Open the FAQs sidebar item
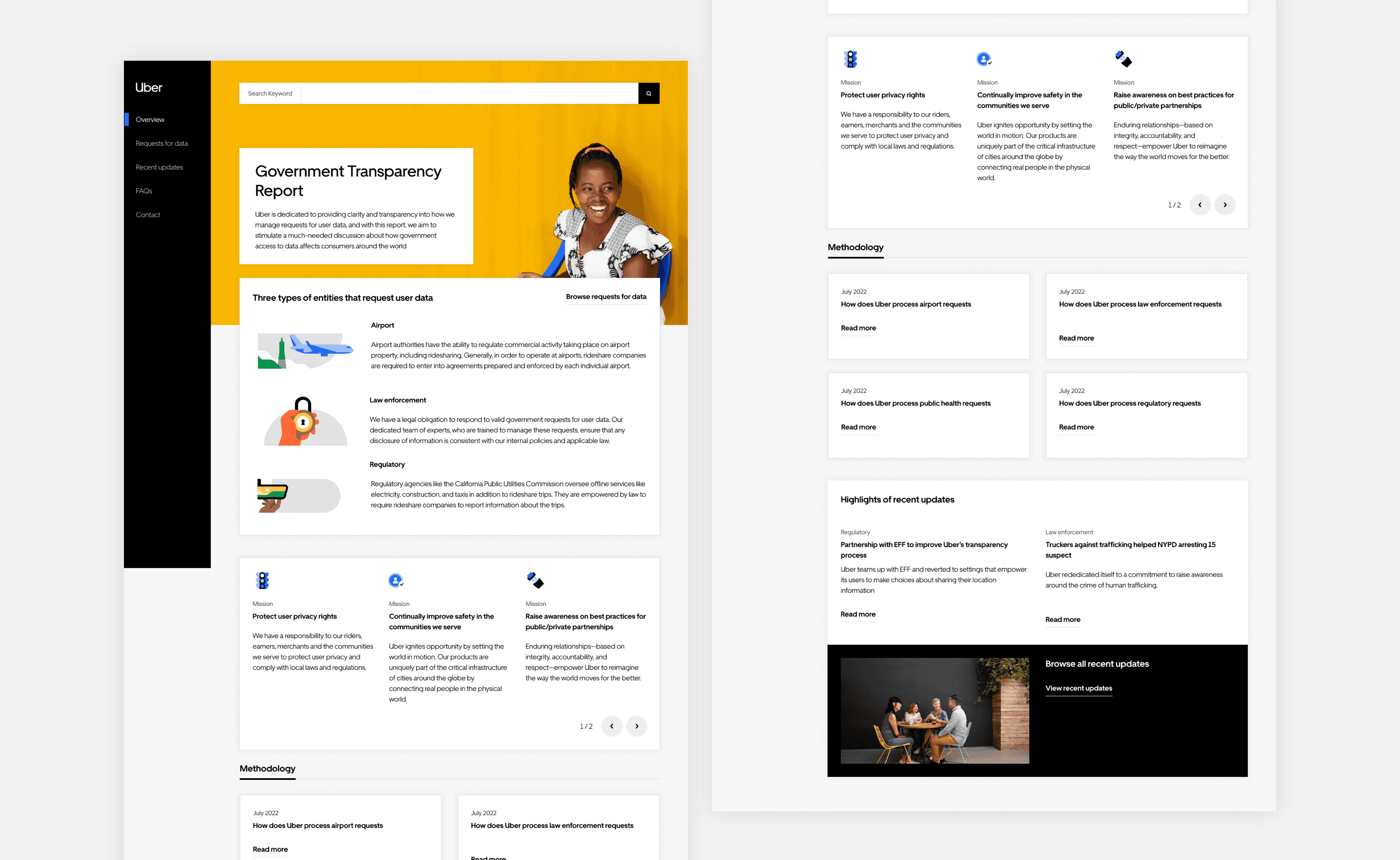Screen dimensions: 1400x860 pyautogui.click(x=144, y=191)
